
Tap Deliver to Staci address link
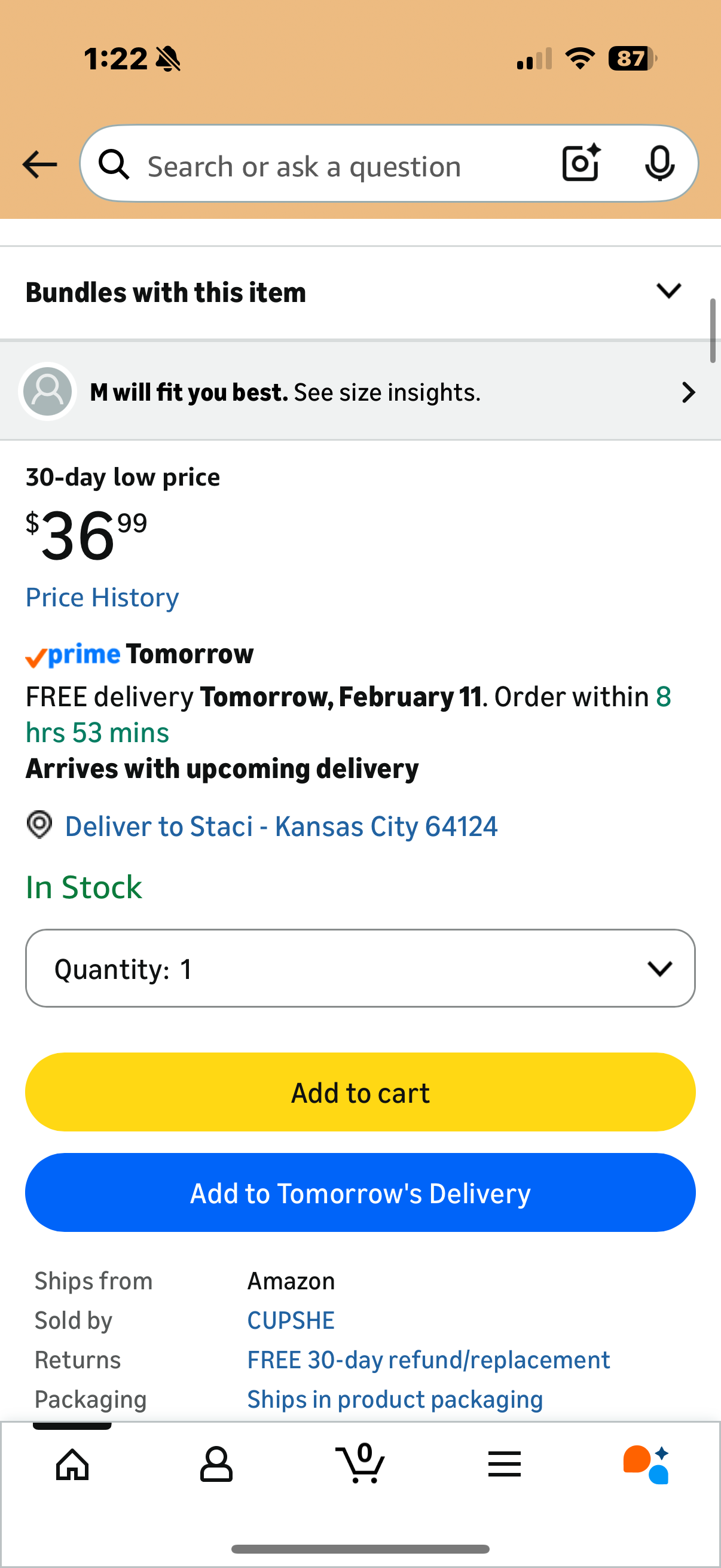(281, 826)
